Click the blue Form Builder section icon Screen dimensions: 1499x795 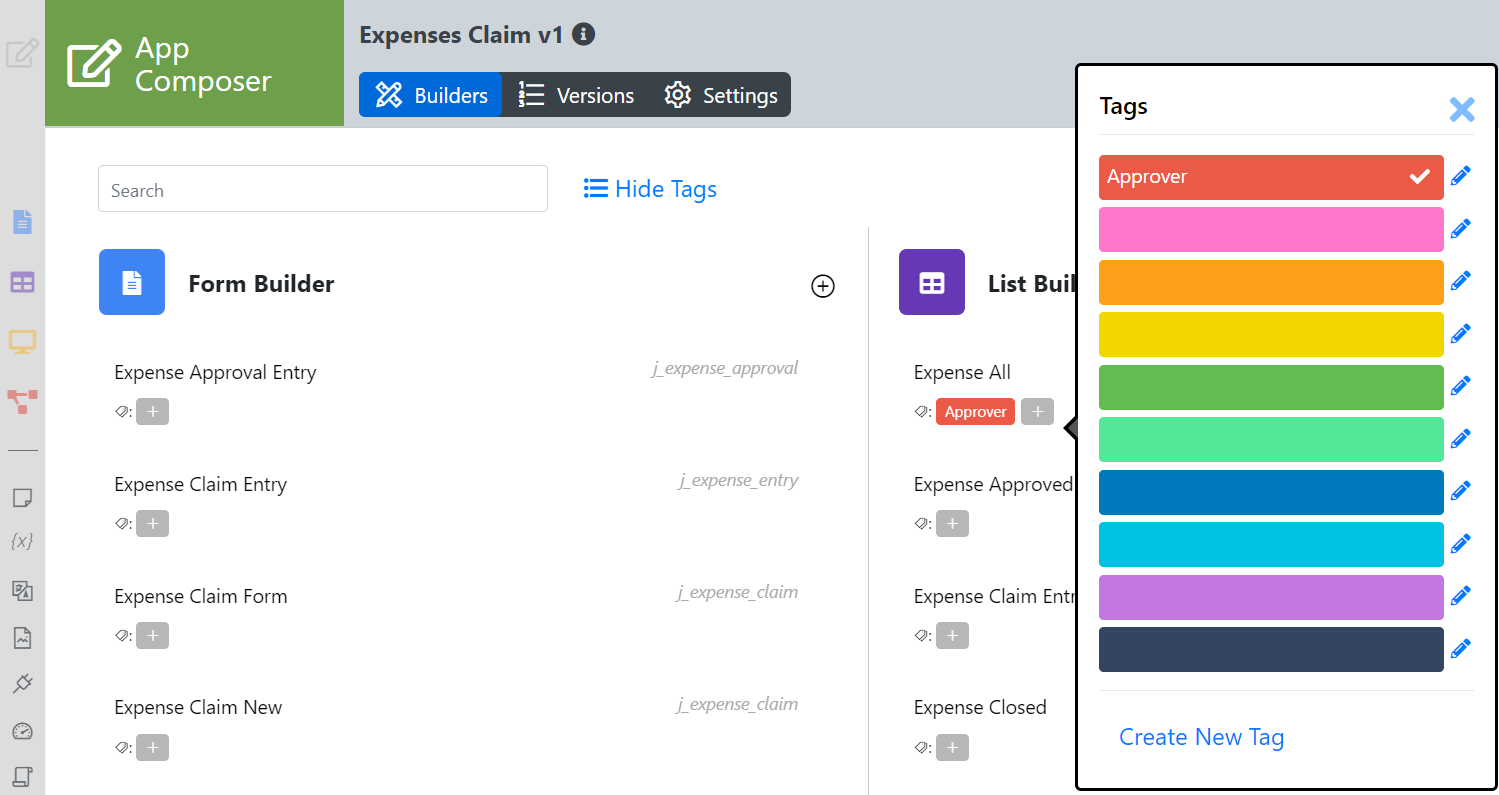pos(132,283)
